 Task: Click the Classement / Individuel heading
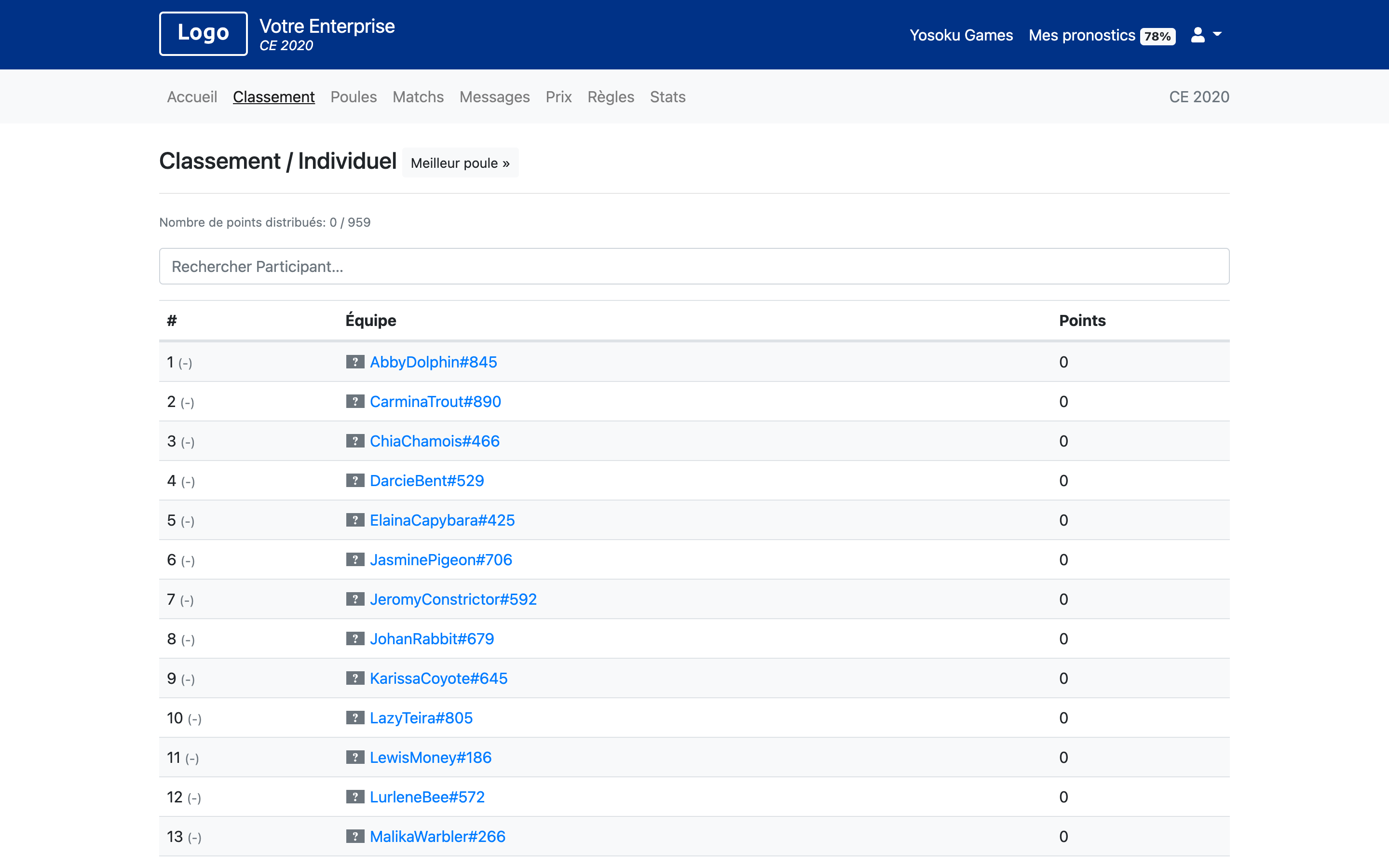(x=278, y=162)
